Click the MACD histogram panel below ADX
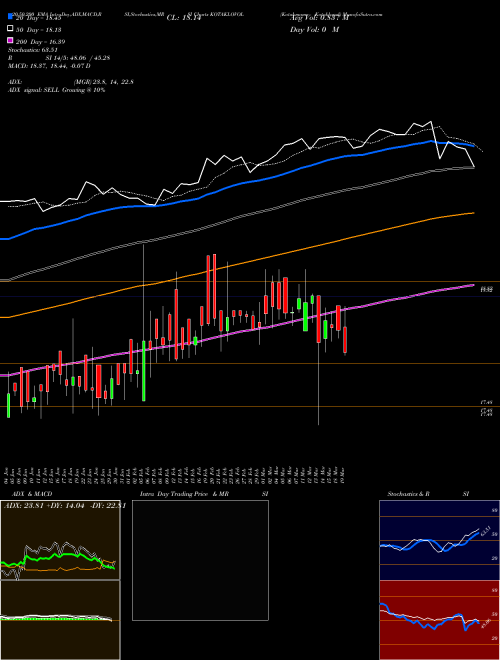Image resolution: width=500 pixels, height=660 pixels. tap(60, 620)
